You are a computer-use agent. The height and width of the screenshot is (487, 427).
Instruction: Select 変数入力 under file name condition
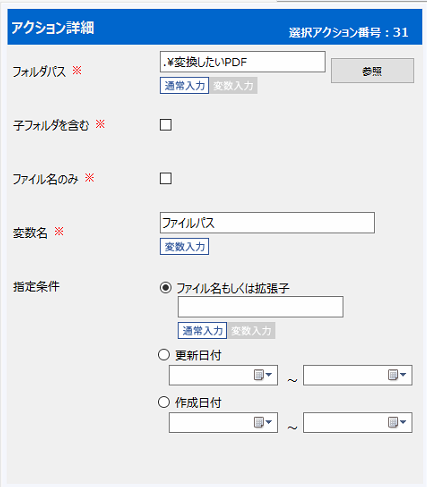[251, 331]
